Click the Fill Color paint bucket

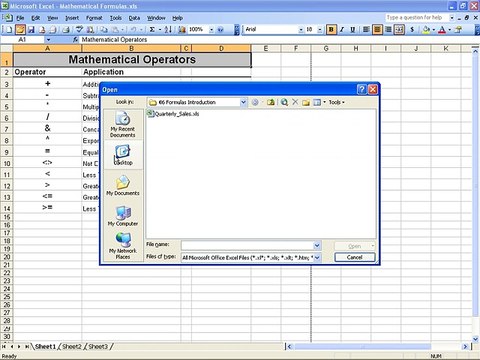[x=426, y=30]
